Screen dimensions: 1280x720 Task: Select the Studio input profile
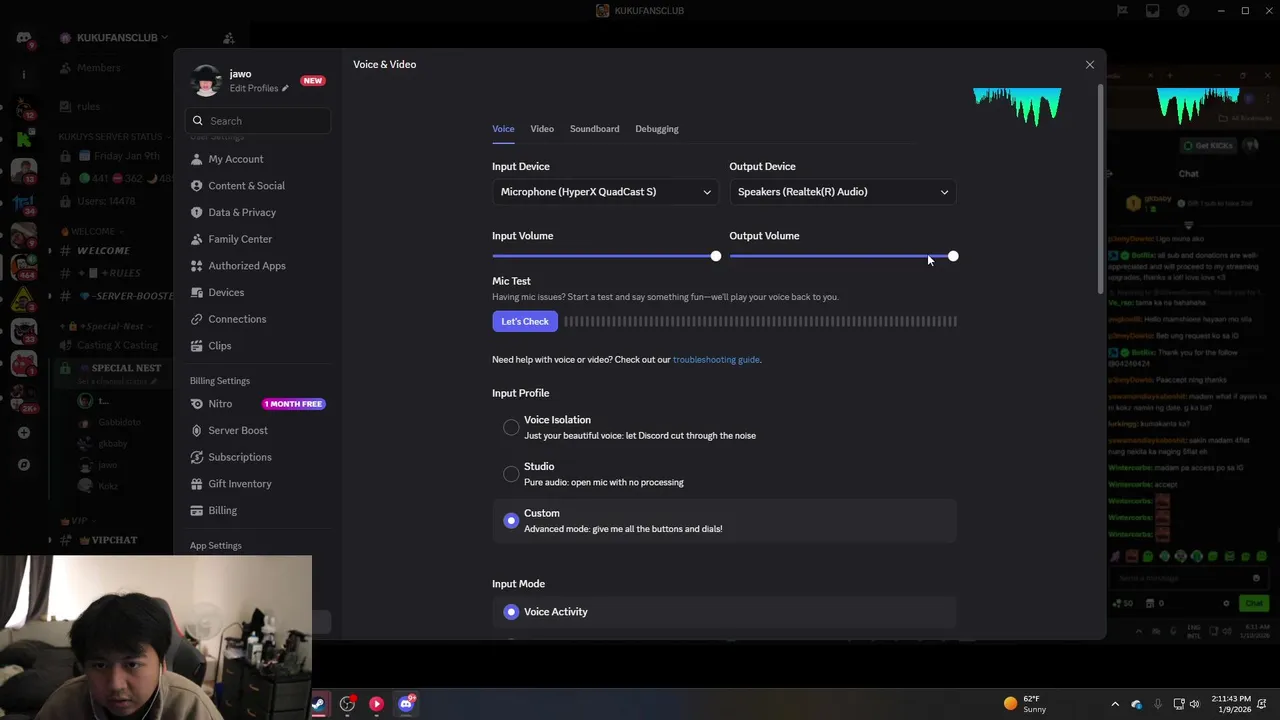(x=511, y=474)
